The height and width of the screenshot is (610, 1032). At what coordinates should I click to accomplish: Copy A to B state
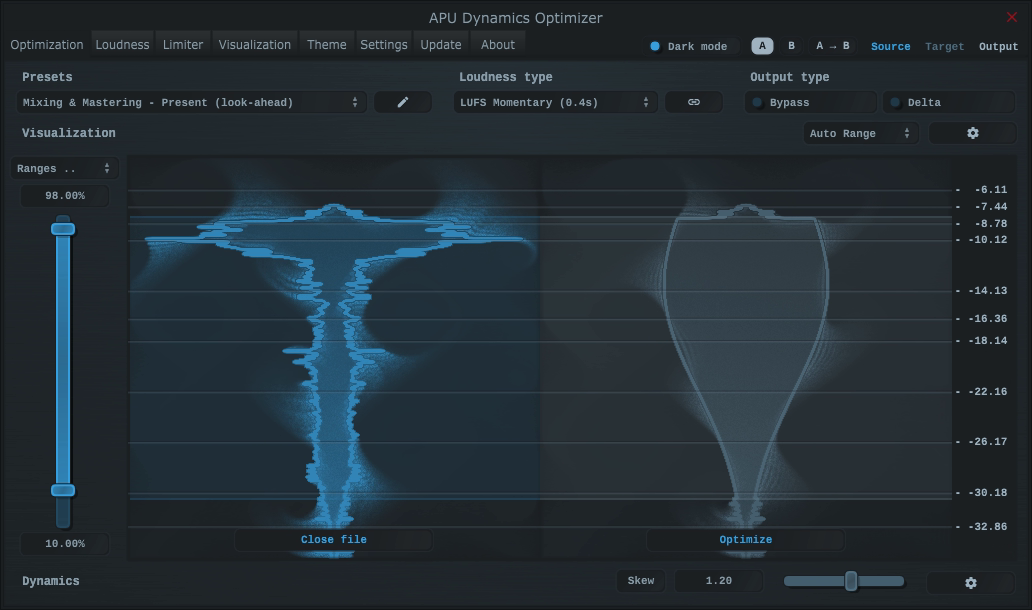pyautogui.click(x=832, y=46)
